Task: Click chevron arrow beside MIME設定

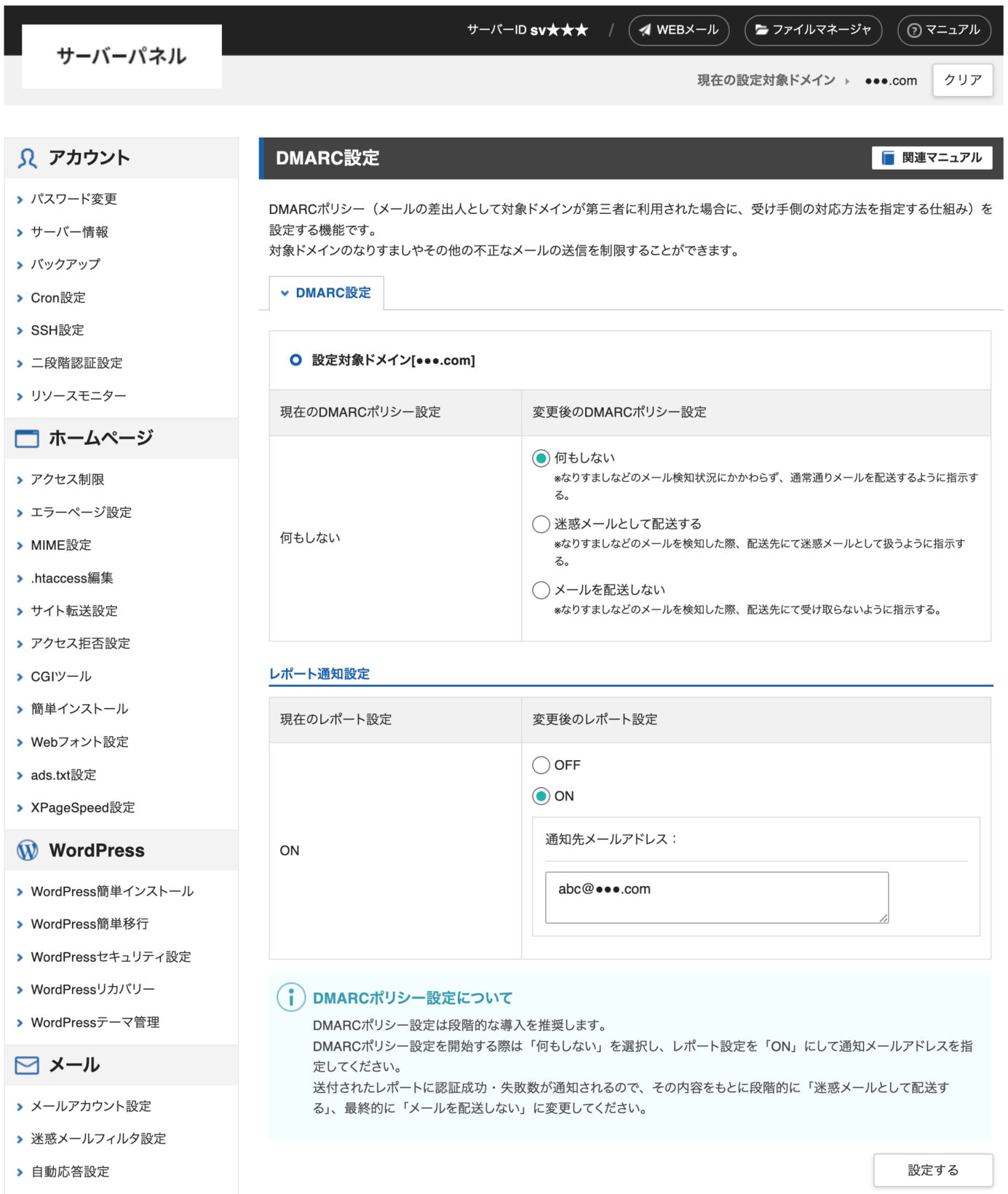Action: [x=20, y=545]
